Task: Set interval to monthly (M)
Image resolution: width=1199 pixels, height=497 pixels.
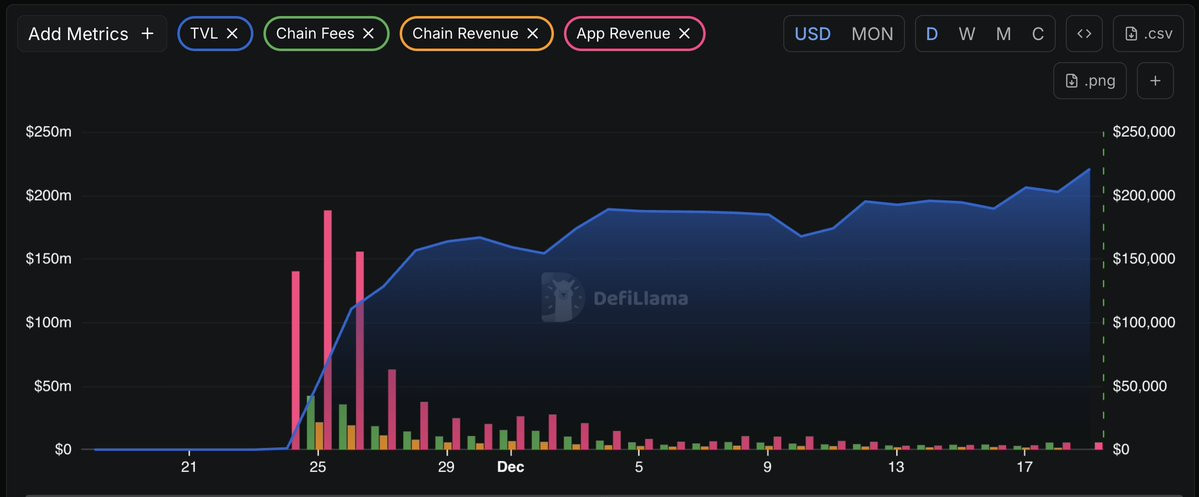Action: point(1004,34)
